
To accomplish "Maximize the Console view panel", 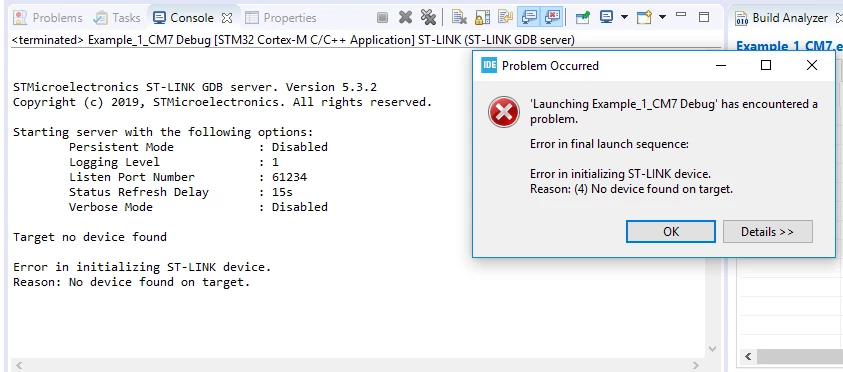I will [704, 17].
